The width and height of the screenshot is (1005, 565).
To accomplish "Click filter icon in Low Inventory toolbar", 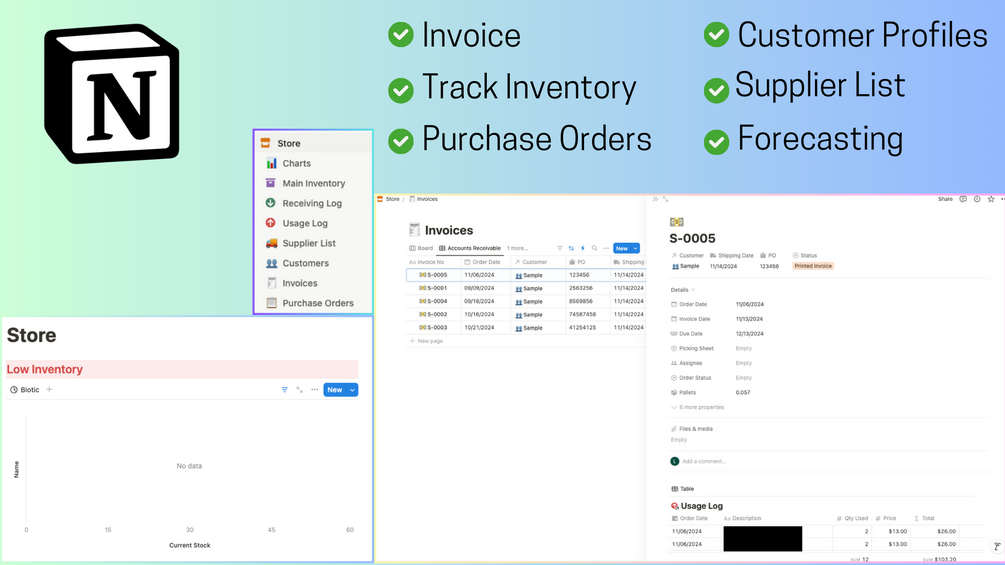I will point(285,389).
